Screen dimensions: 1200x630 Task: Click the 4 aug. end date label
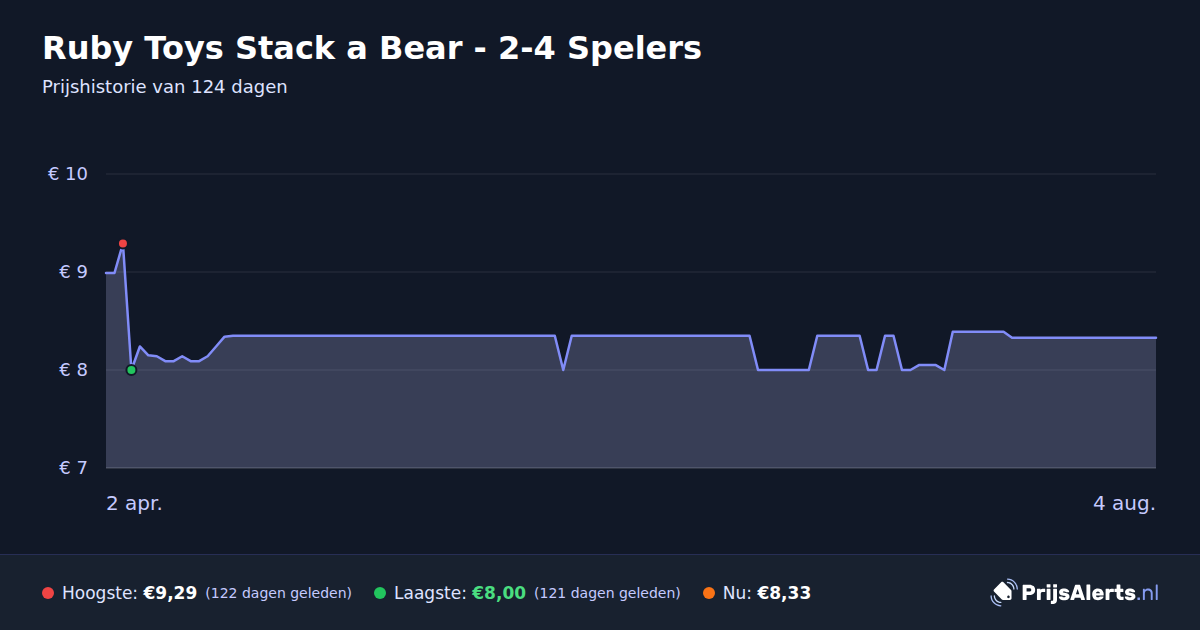pos(1124,504)
